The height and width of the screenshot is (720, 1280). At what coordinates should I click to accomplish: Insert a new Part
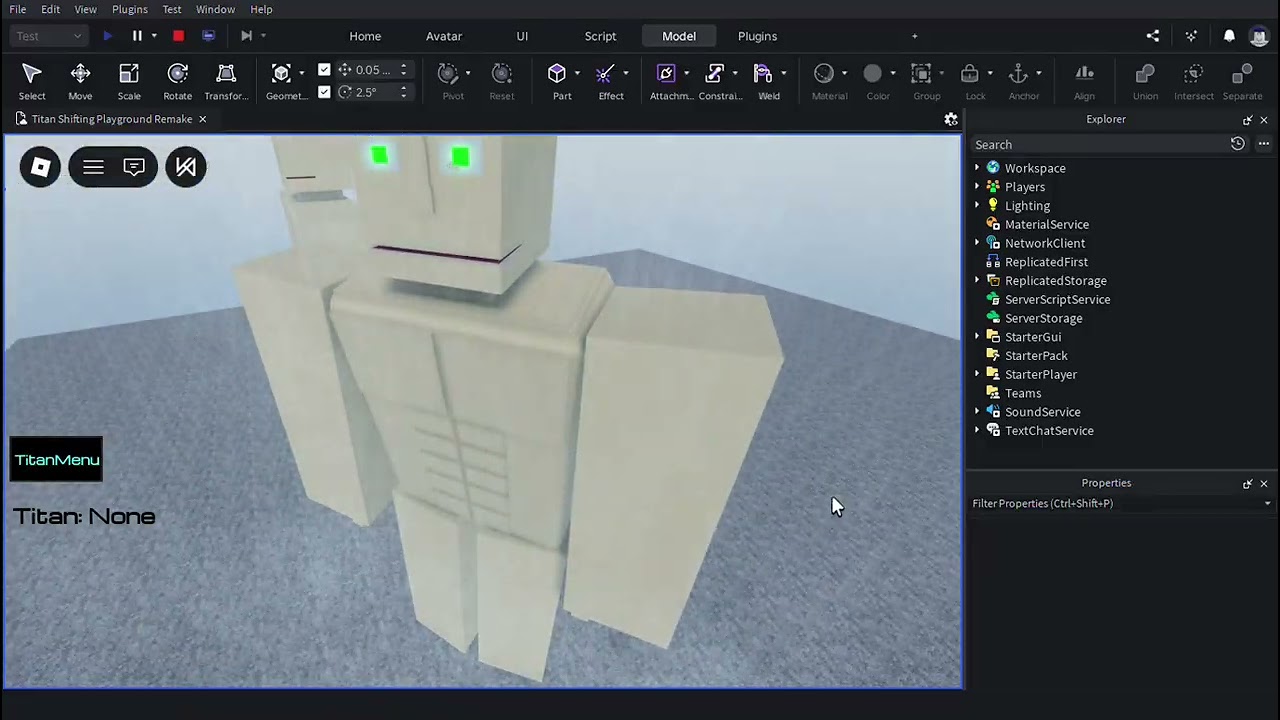click(x=557, y=74)
